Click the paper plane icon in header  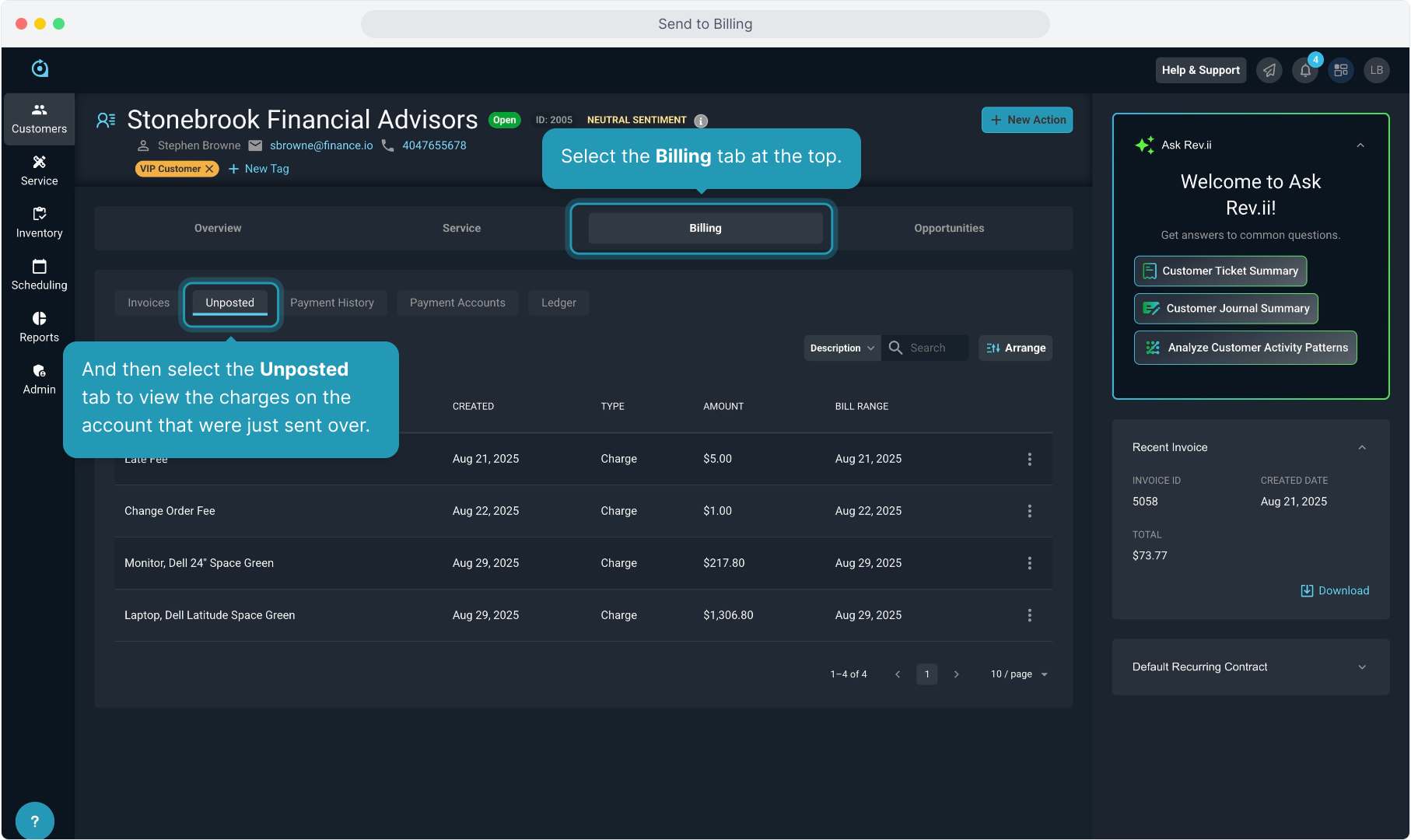click(1269, 70)
